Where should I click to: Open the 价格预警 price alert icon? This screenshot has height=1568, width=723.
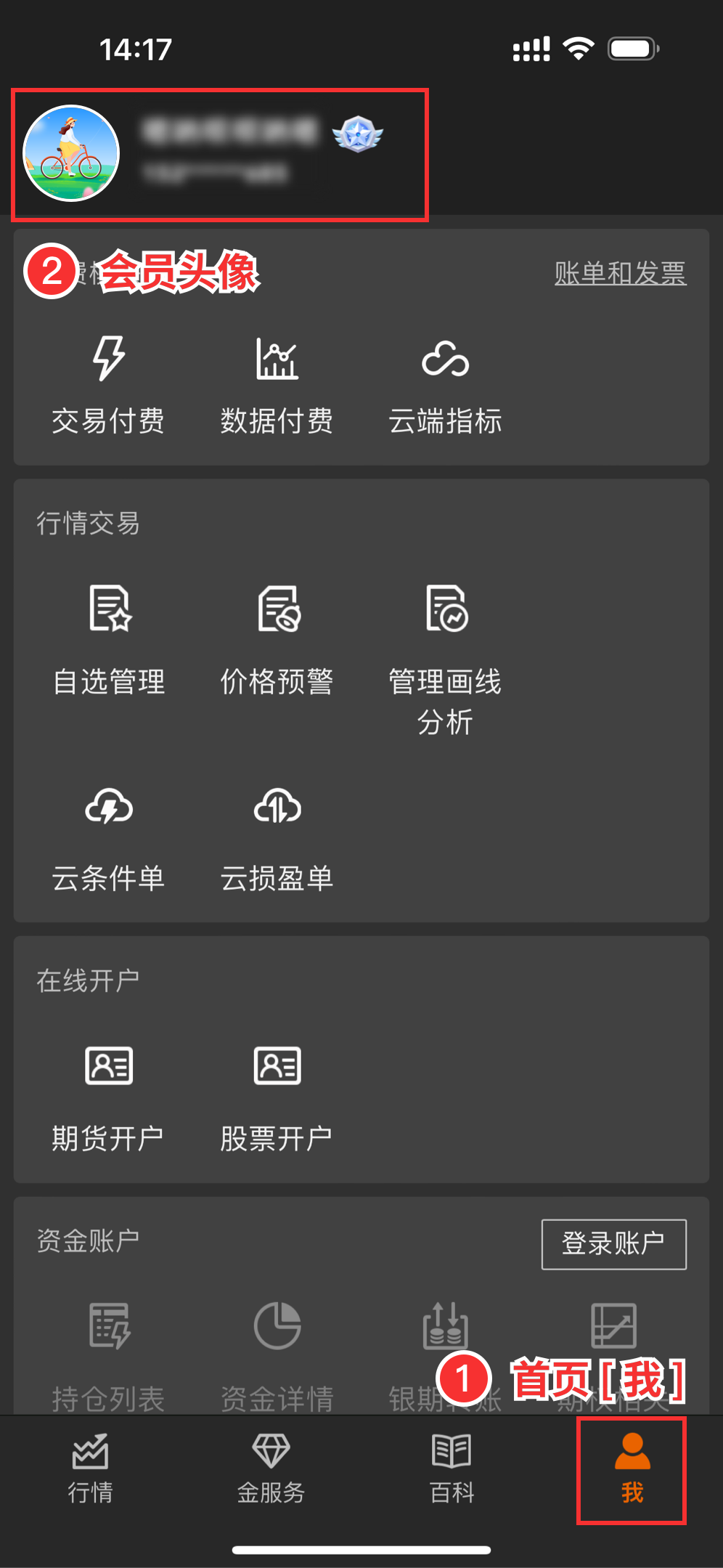(x=278, y=609)
